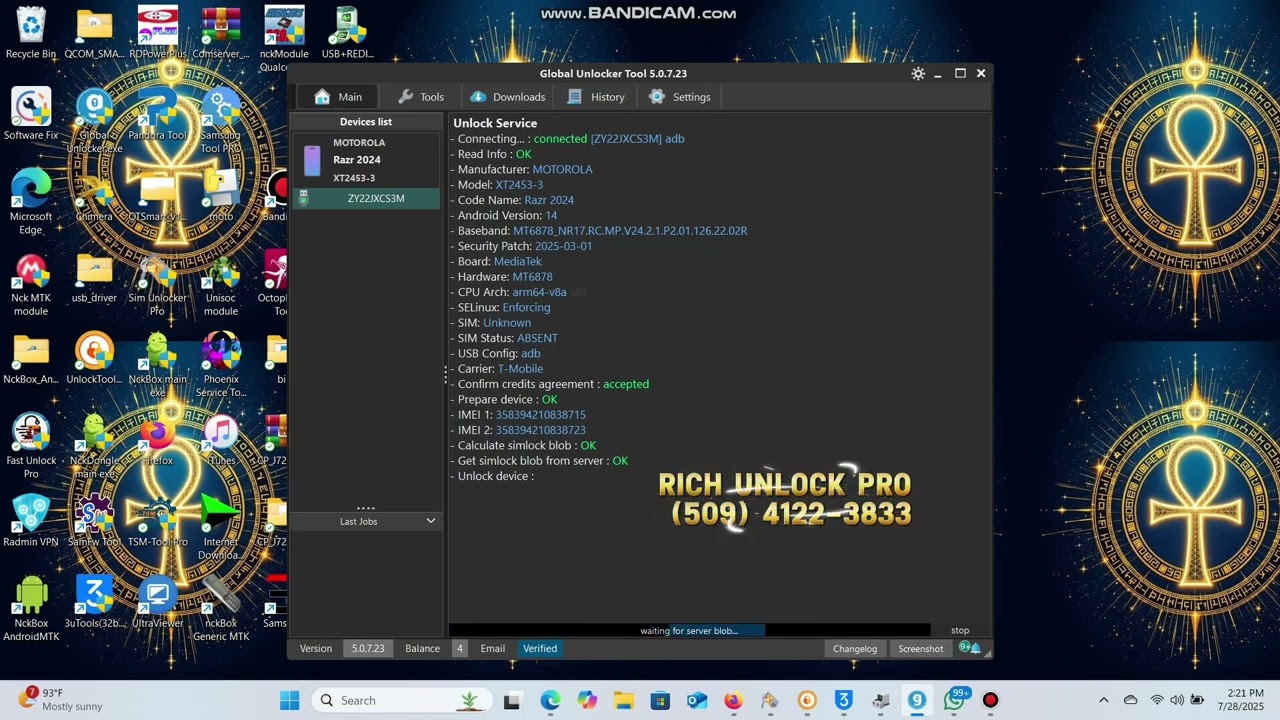Viewport: 1280px width, 720px height.
Task: Click the Screenshot button
Action: [x=920, y=649]
